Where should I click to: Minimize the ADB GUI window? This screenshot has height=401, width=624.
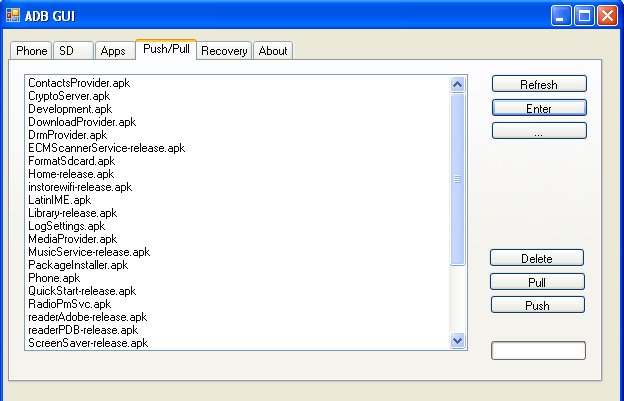(x=561, y=16)
